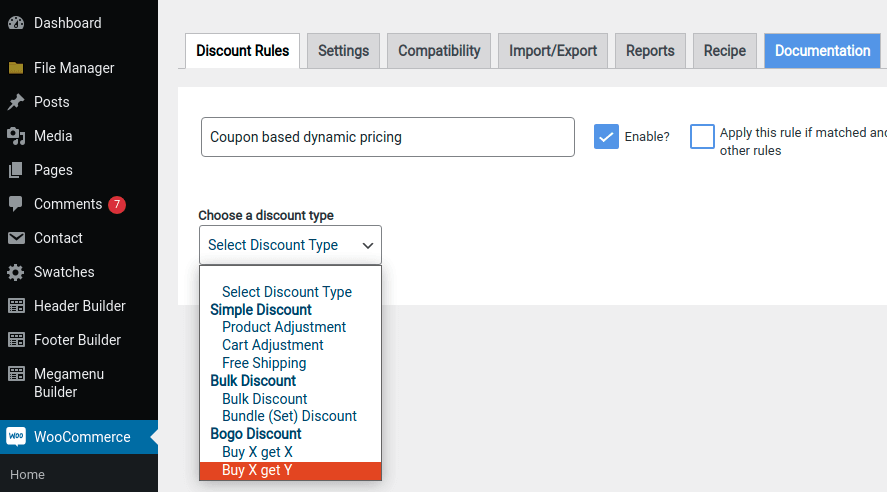
Task: Uncheck the Enable checkbox
Action: tap(606, 137)
